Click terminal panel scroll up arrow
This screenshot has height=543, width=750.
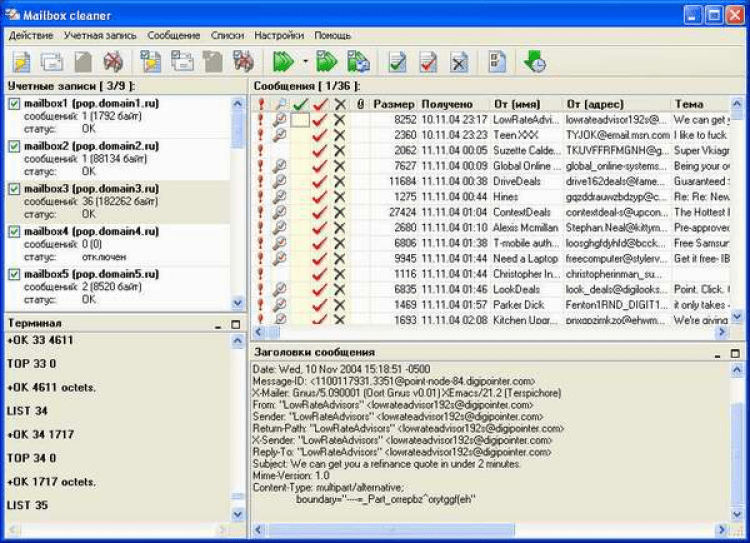(x=238, y=341)
